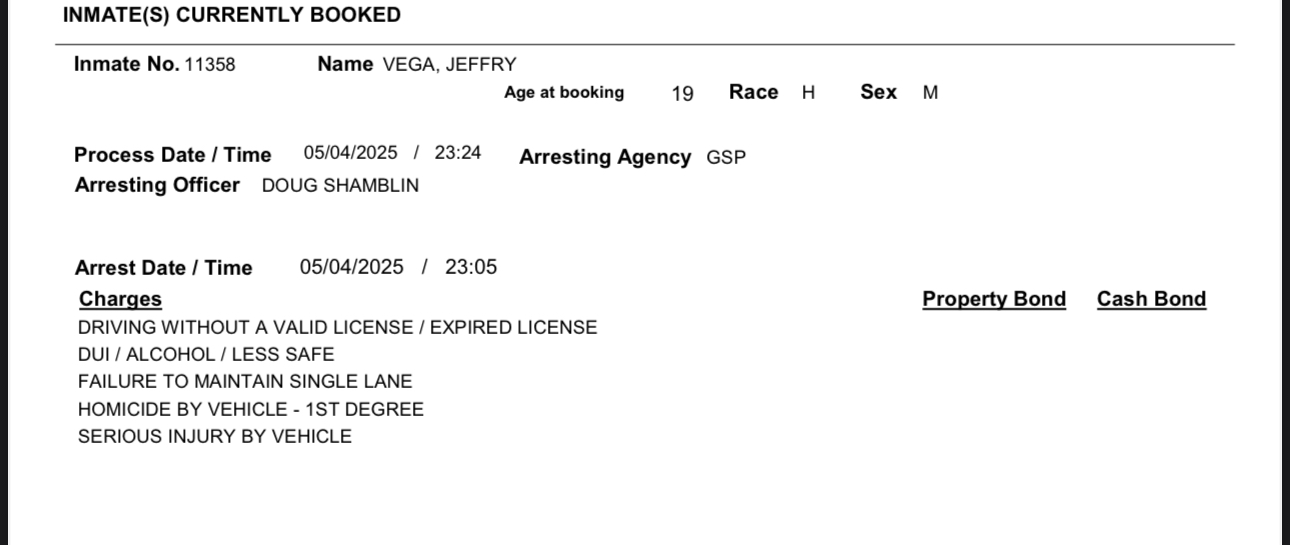Image resolution: width=1290 pixels, height=545 pixels.
Task: Select the SERIOUS INJURY BY VEHICLE charge
Action: (x=215, y=437)
